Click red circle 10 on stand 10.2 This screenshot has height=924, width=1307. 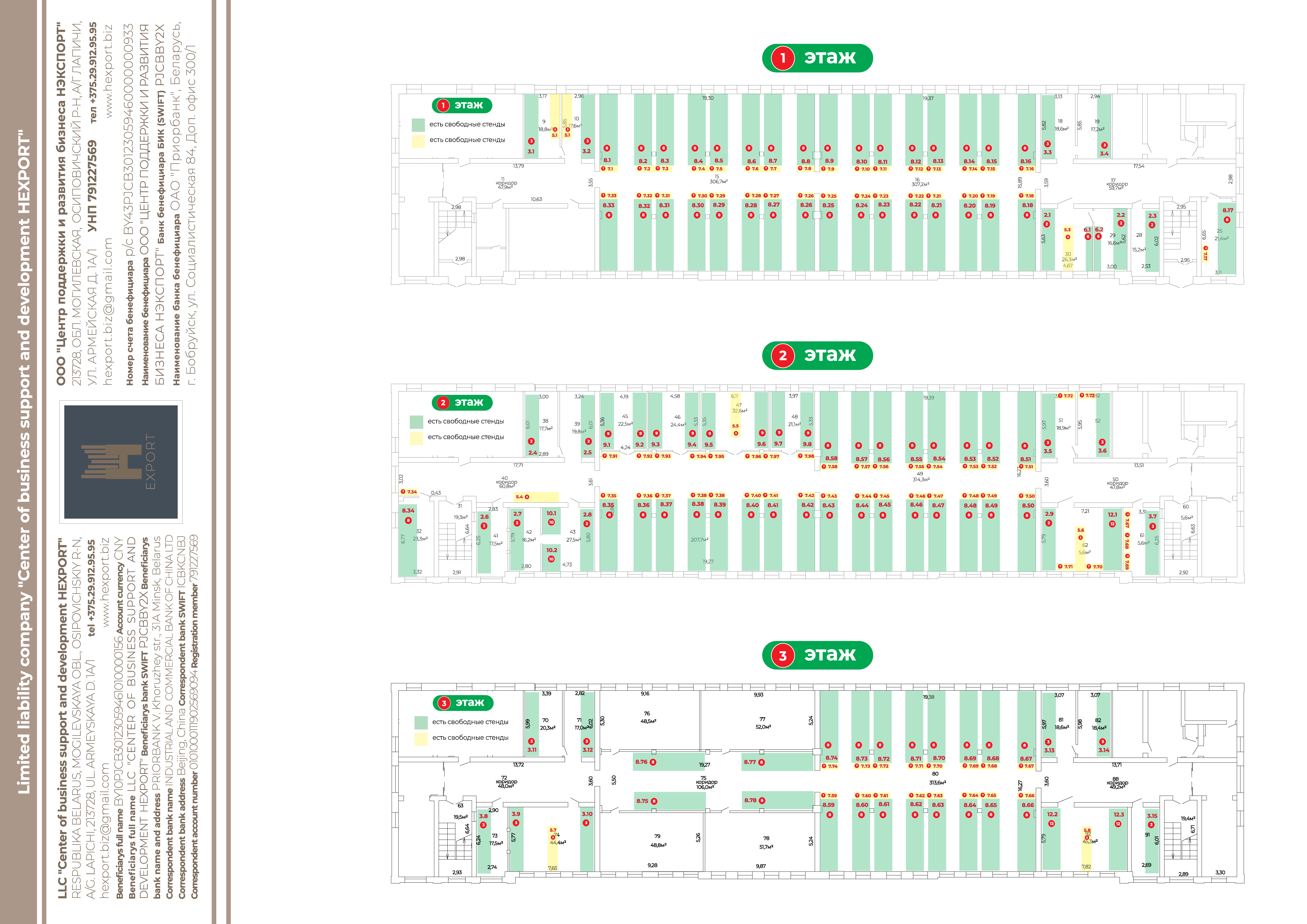click(551, 559)
